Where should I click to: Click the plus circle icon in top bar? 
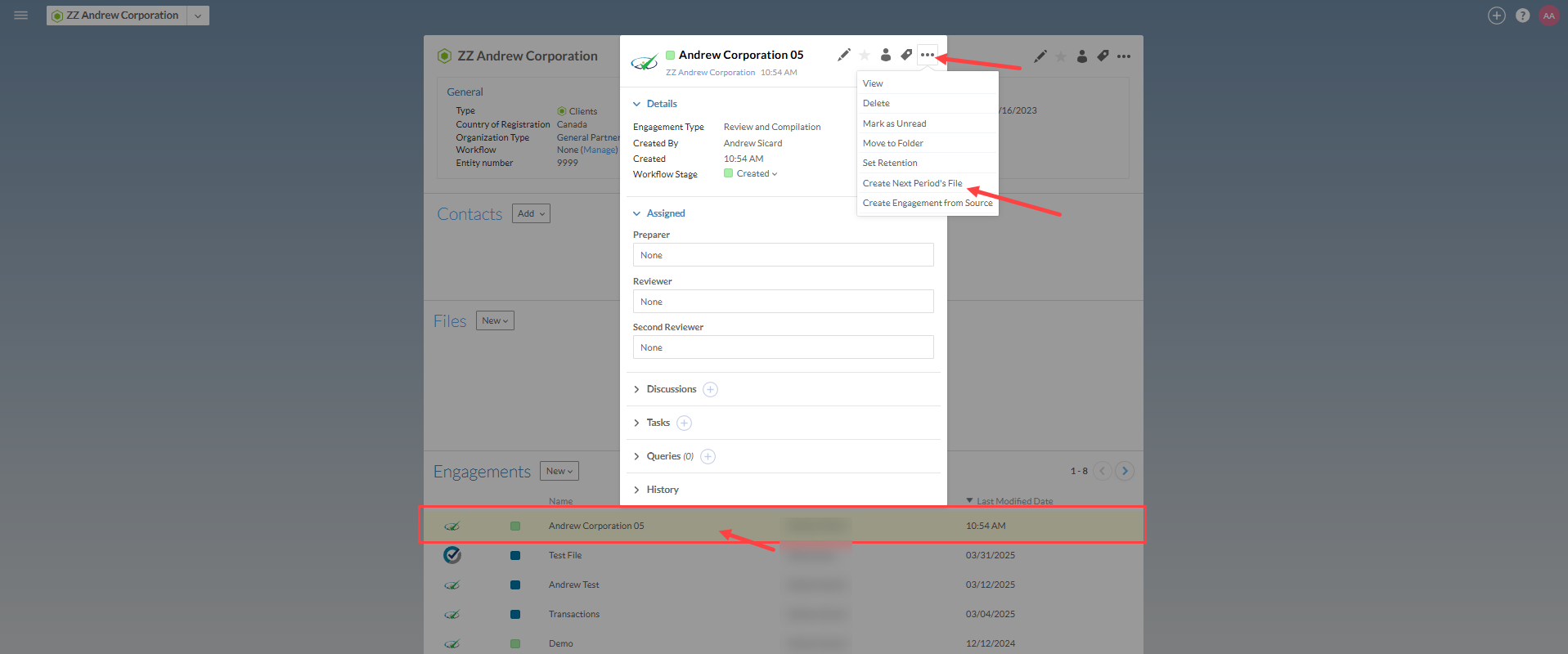(x=1496, y=16)
